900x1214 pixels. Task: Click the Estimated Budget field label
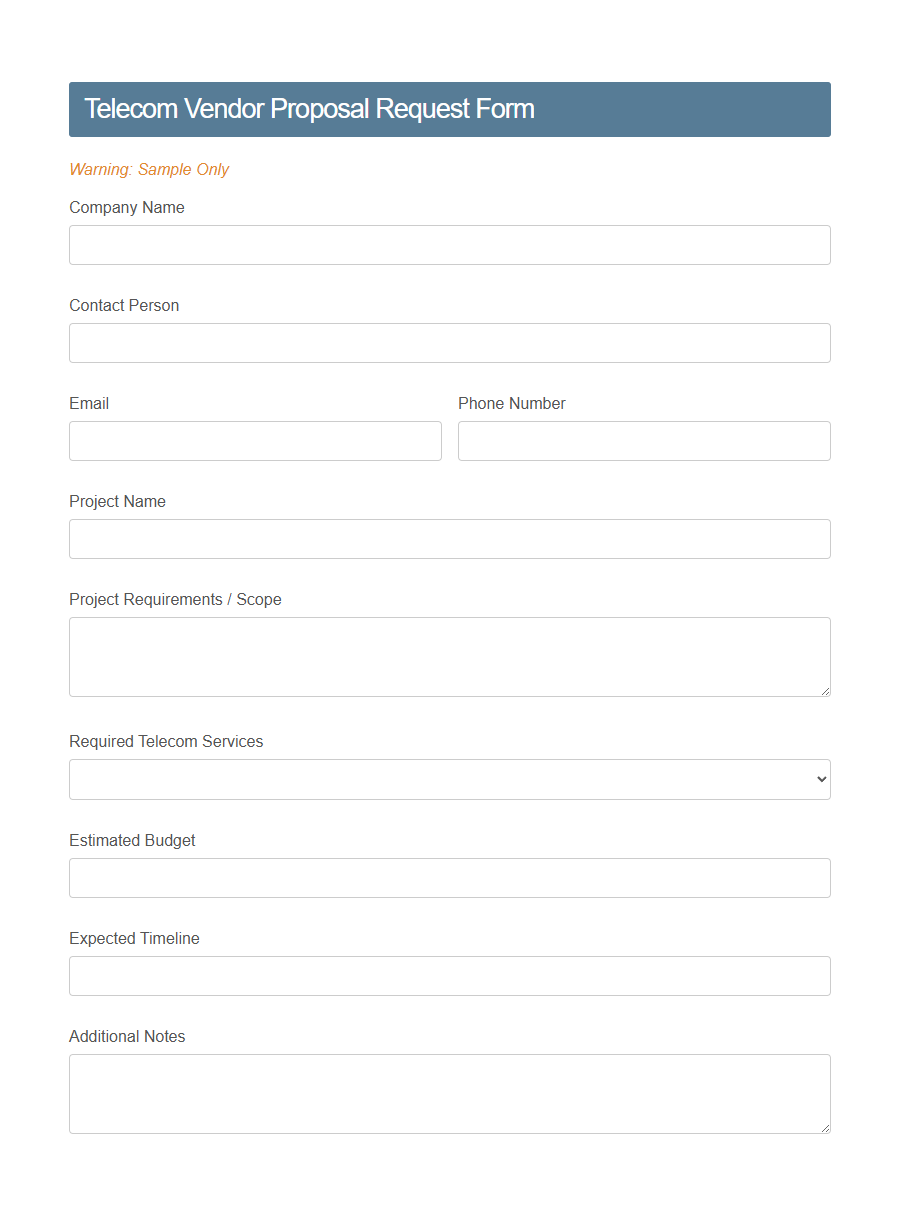pos(132,841)
